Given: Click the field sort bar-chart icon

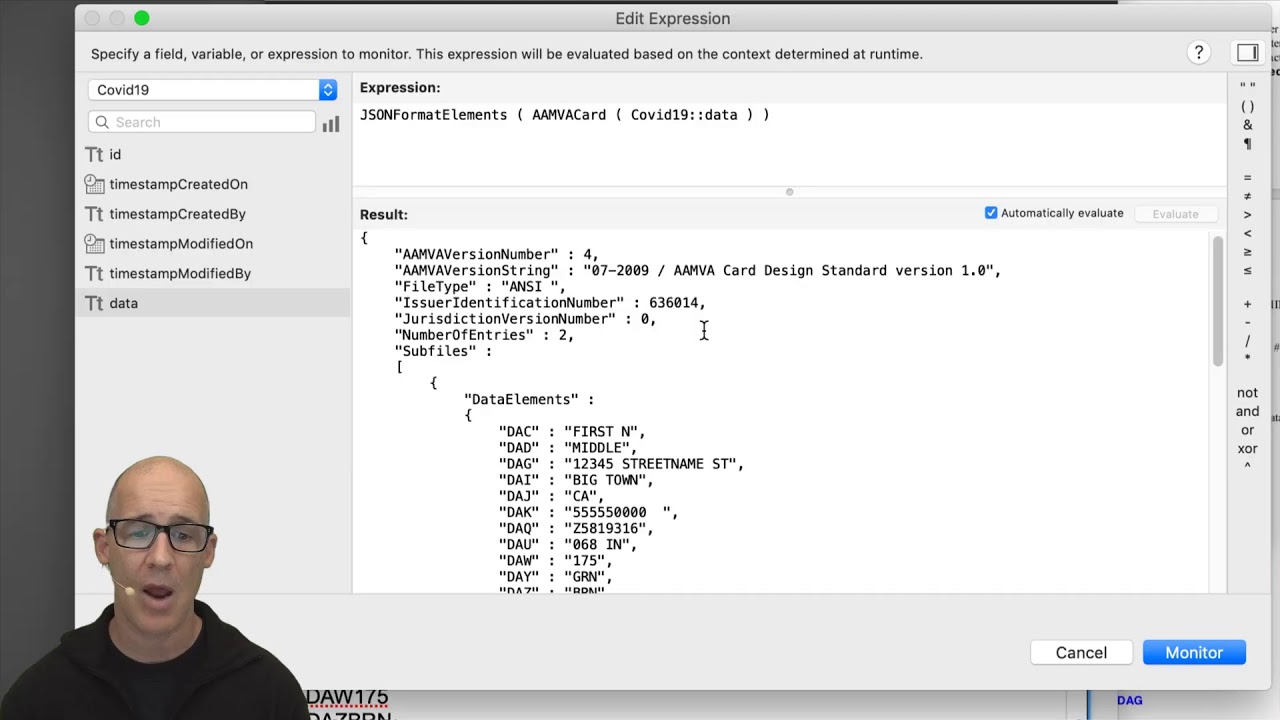Looking at the screenshot, I should coord(331,123).
